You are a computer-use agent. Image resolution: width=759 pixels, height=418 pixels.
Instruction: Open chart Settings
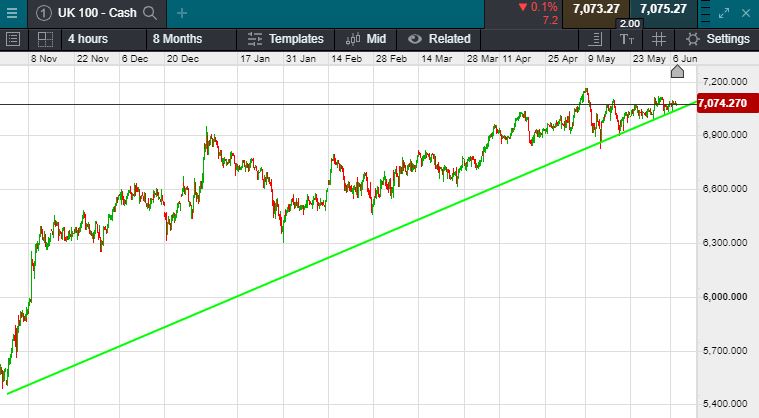click(718, 39)
